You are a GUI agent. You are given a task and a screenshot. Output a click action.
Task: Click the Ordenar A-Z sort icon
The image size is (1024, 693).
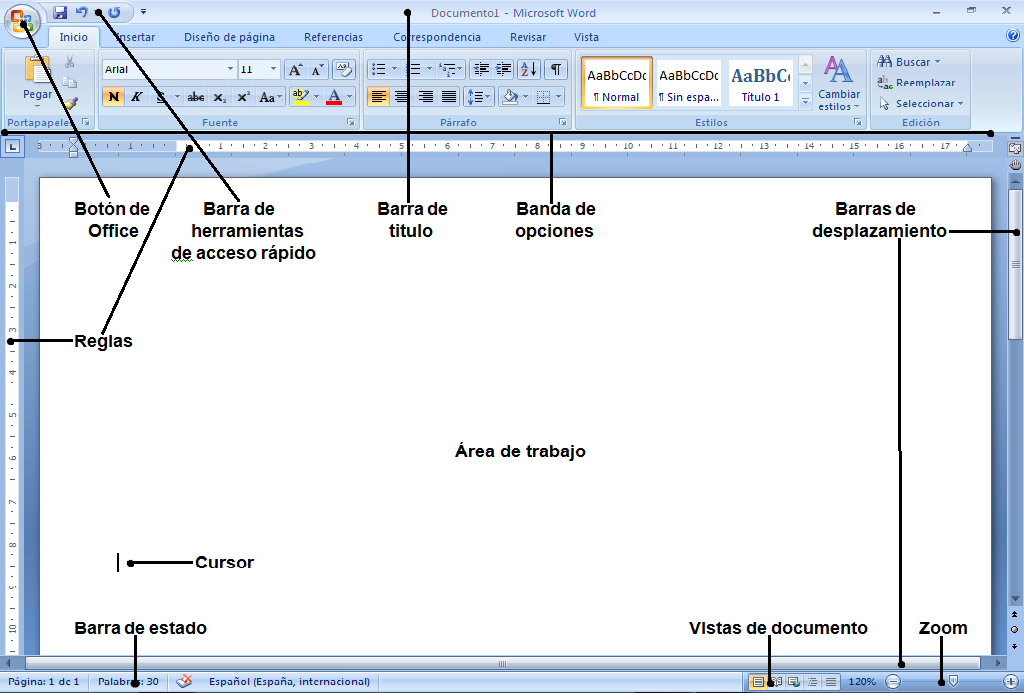(529, 68)
